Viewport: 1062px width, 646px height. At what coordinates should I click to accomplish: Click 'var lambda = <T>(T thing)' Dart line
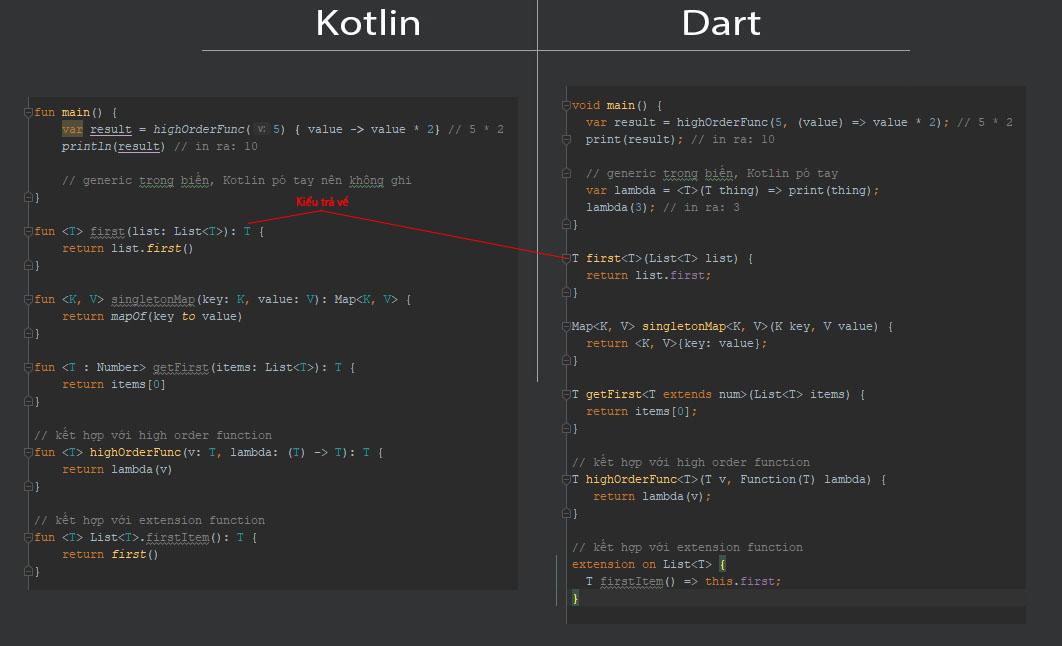coord(672,190)
